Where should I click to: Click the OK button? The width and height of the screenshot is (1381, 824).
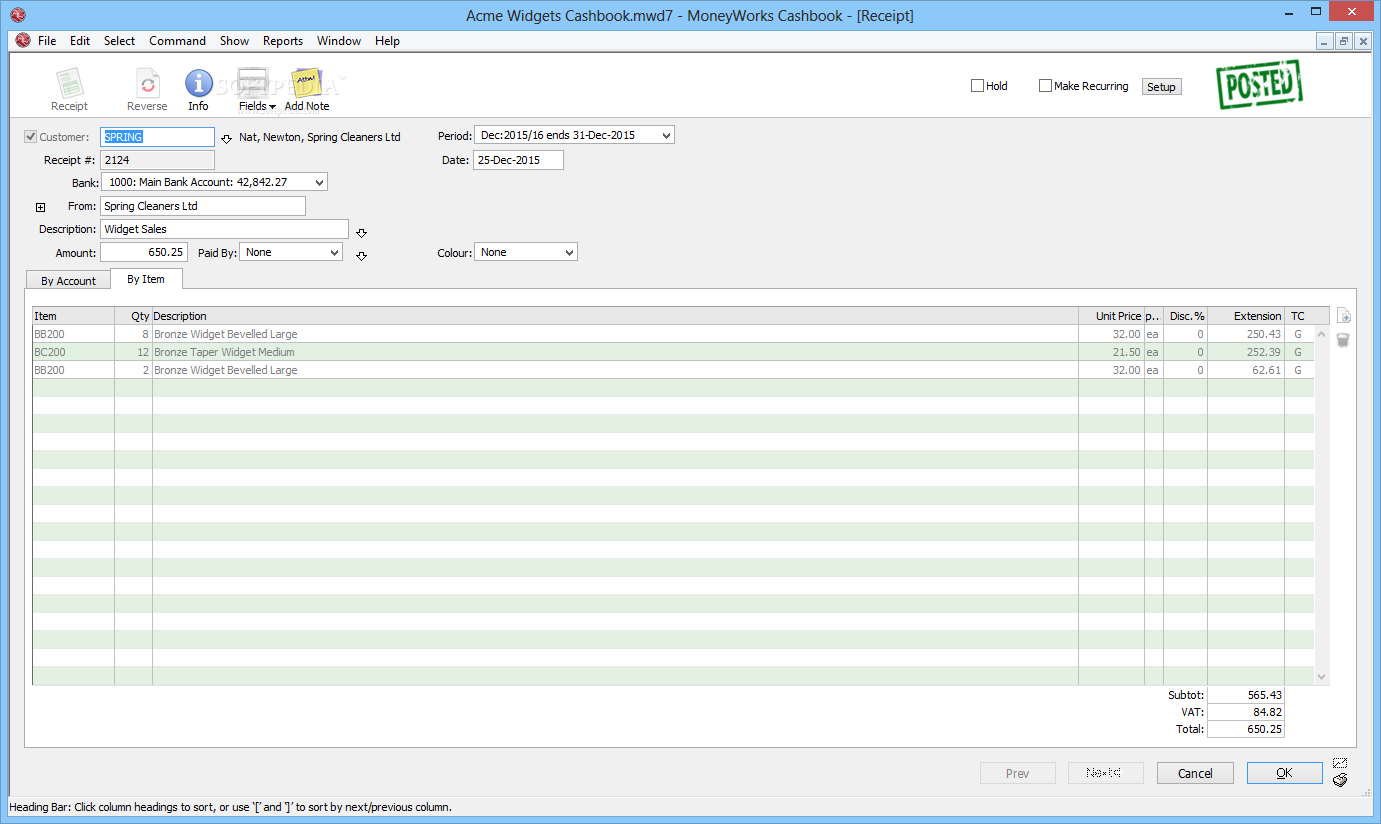[x=1284, y=773]
